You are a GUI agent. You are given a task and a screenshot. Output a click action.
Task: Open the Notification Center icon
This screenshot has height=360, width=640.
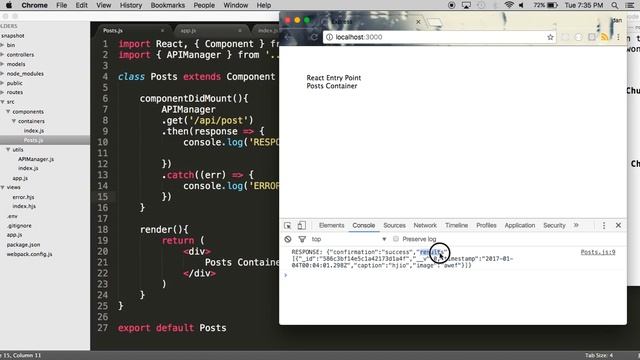[630, 5]
